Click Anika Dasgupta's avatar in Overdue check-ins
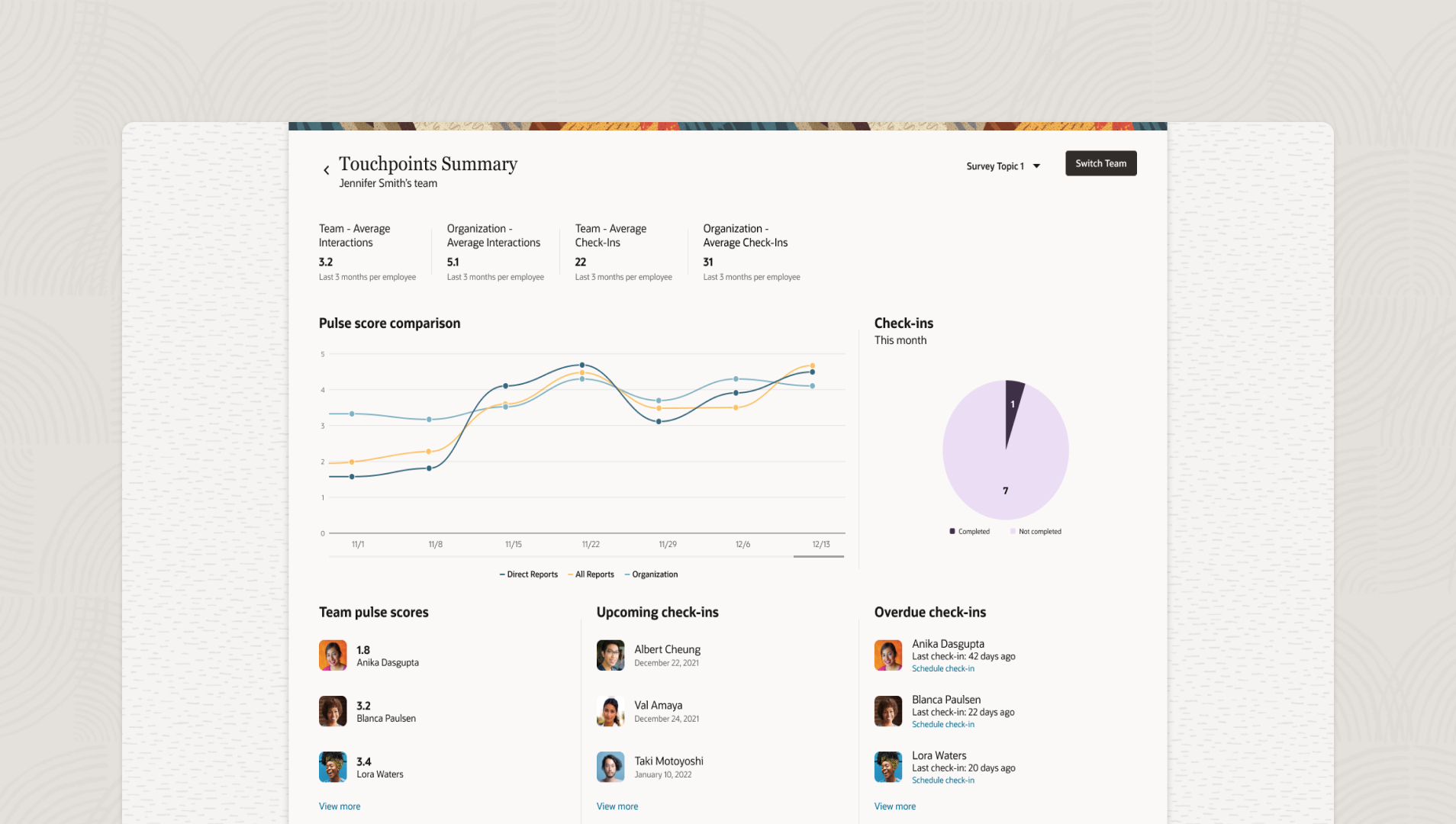1456x824 pixels. click(x=888, y=655)
